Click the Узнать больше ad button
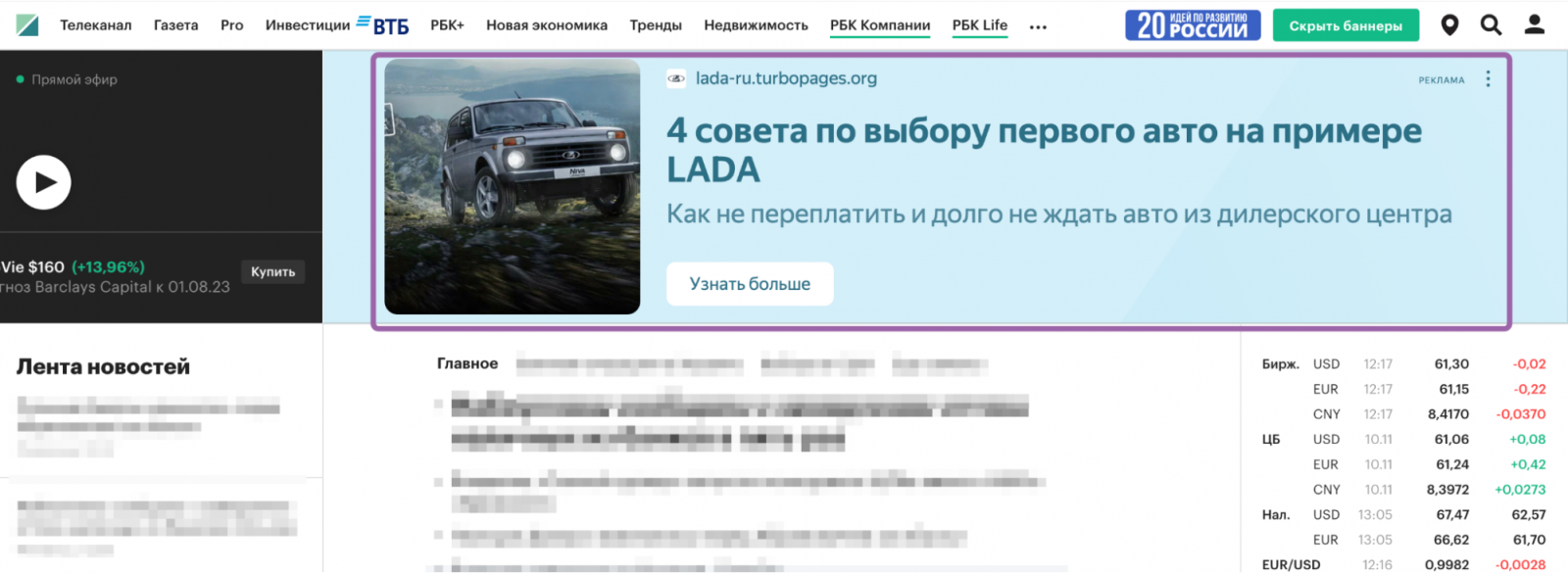Screen dimensions: 1568x573 tap(750, 284)
